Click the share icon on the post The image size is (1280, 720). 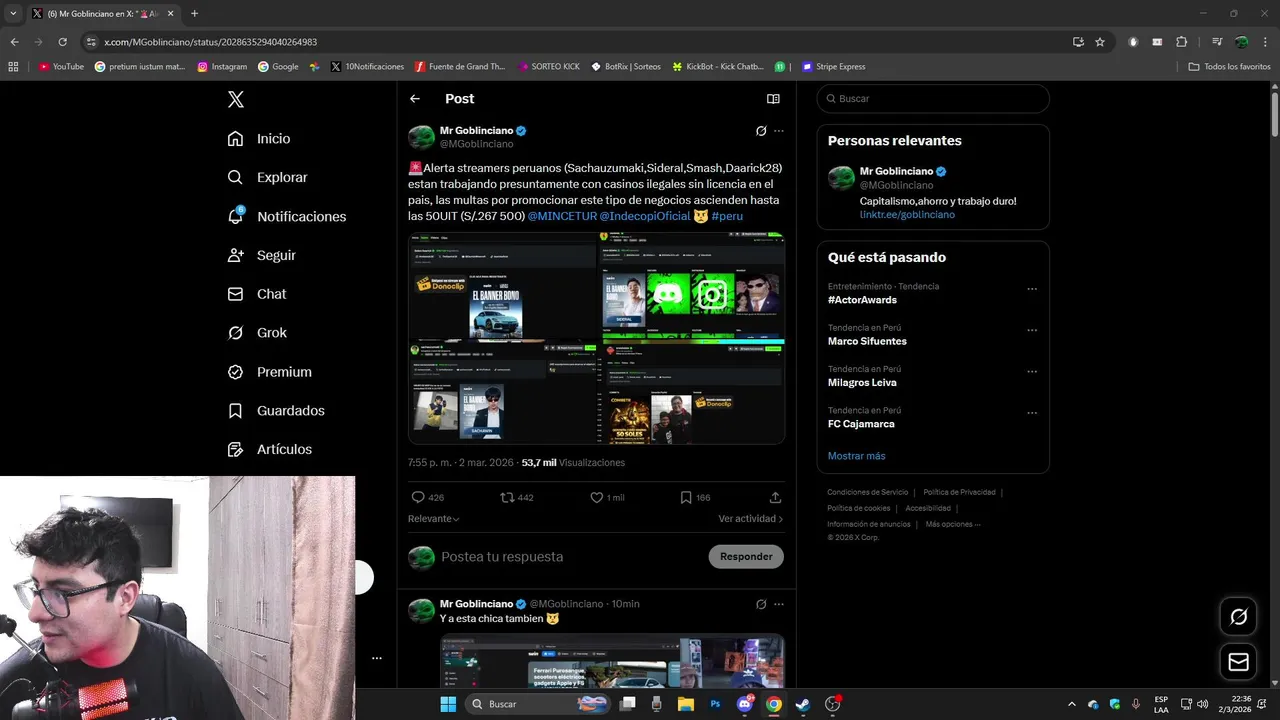(775, 497)
